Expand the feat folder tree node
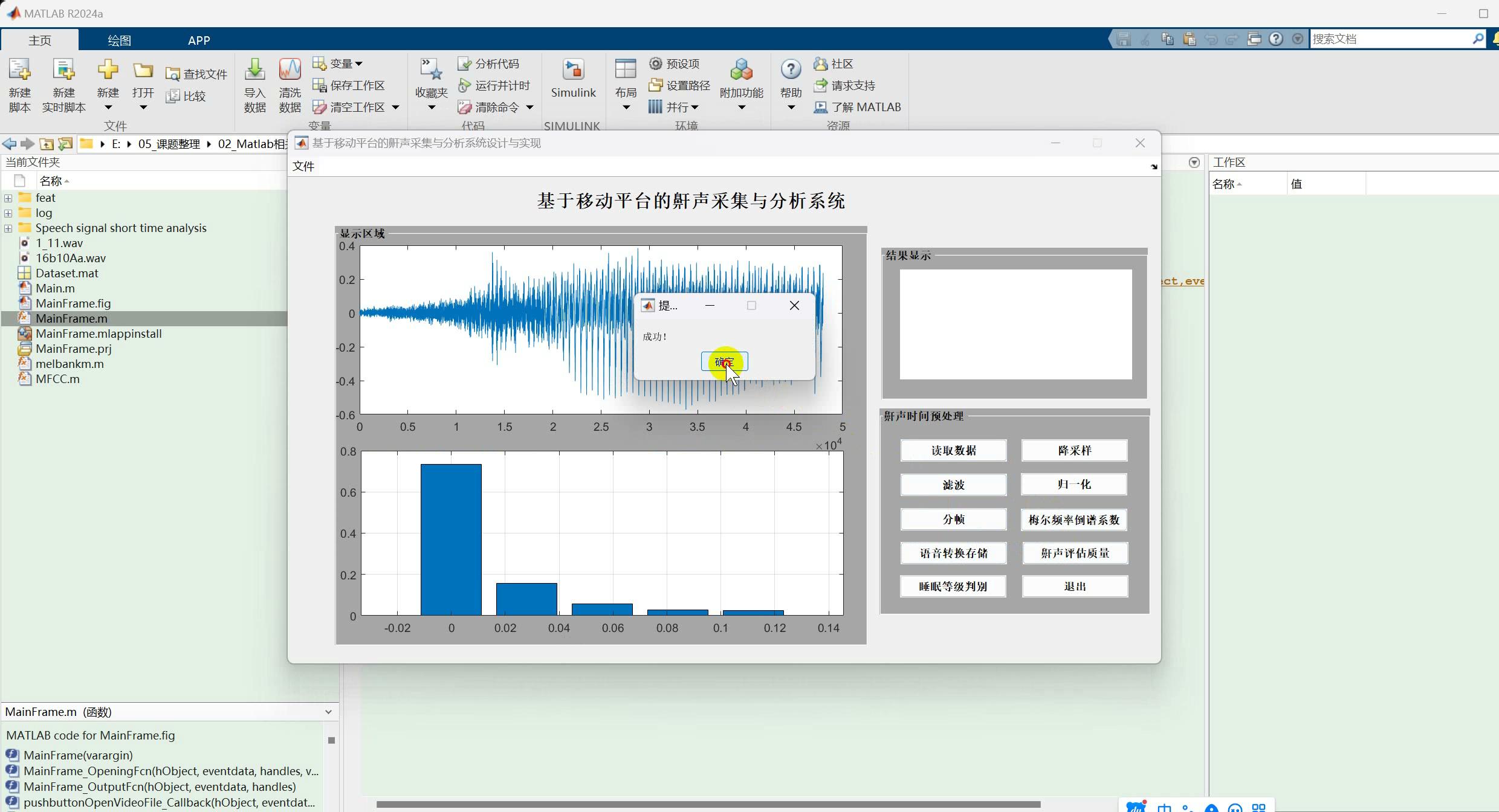This screenshot has width=1499, height=812. 8,198
